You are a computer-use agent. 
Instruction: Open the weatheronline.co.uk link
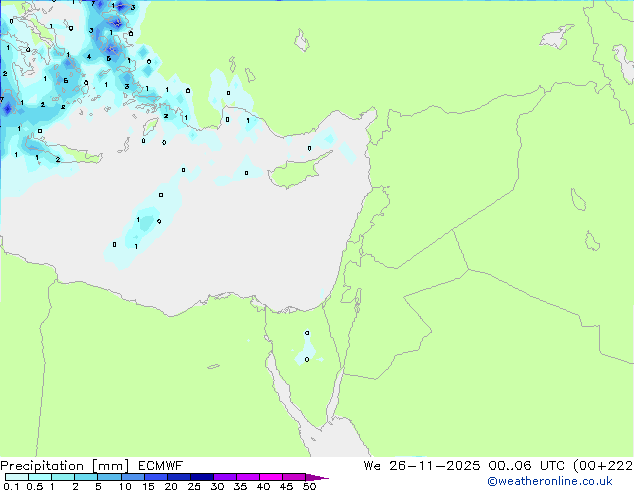[549, 481]
